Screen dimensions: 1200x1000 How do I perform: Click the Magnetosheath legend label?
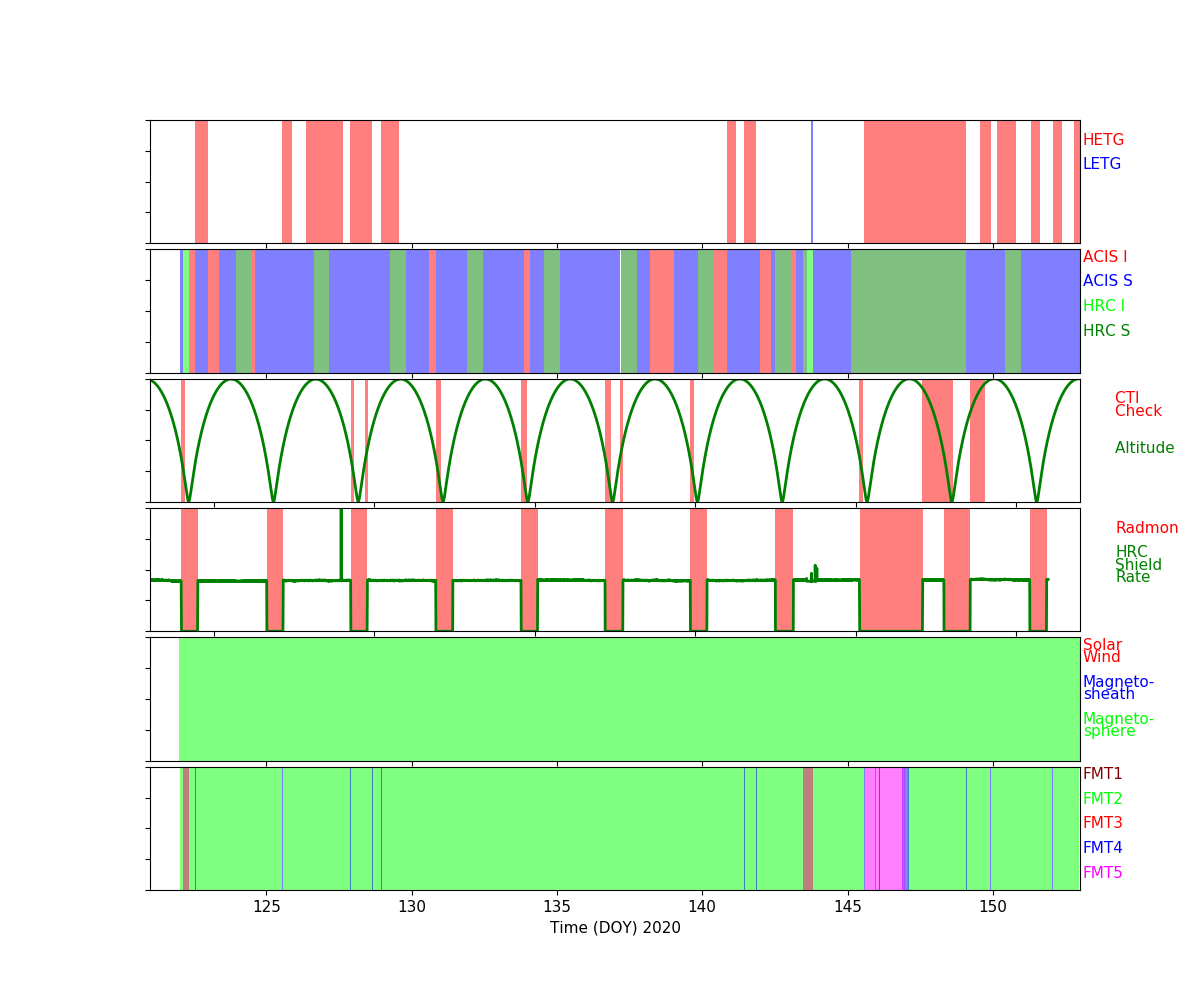(1118, 688)
